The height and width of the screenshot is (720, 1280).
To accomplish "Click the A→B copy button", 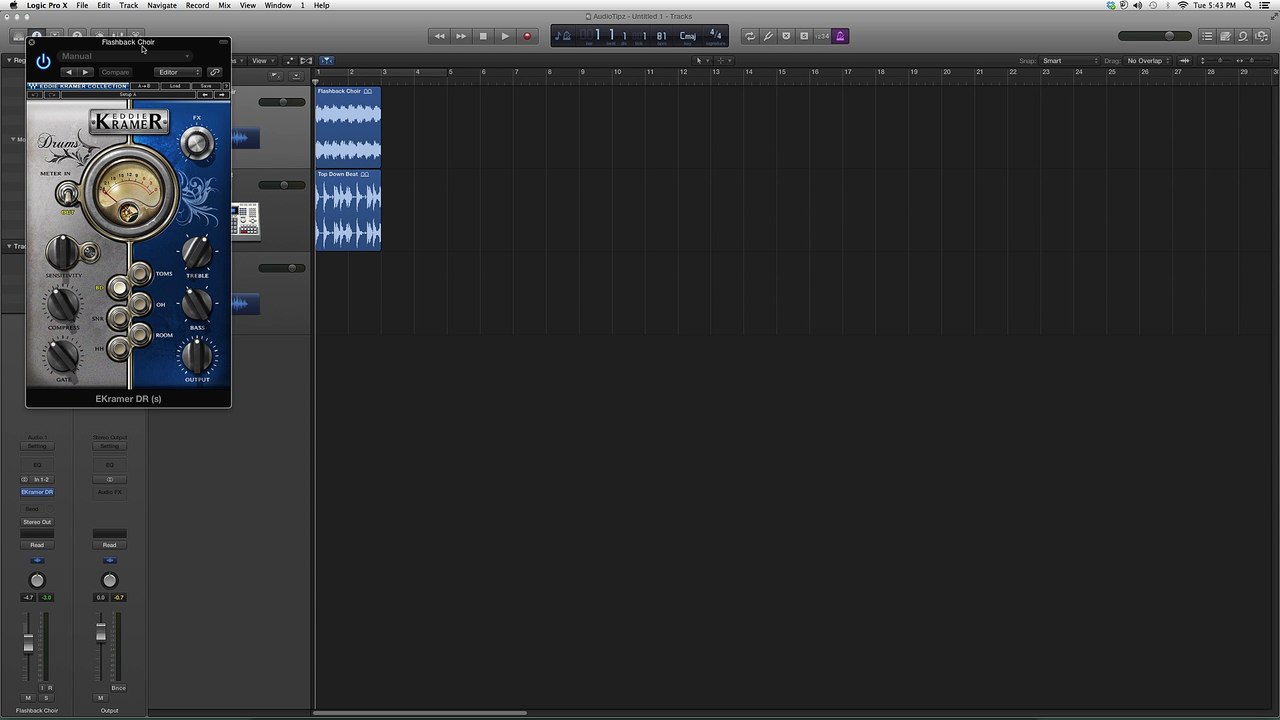I will click(144, 86).
